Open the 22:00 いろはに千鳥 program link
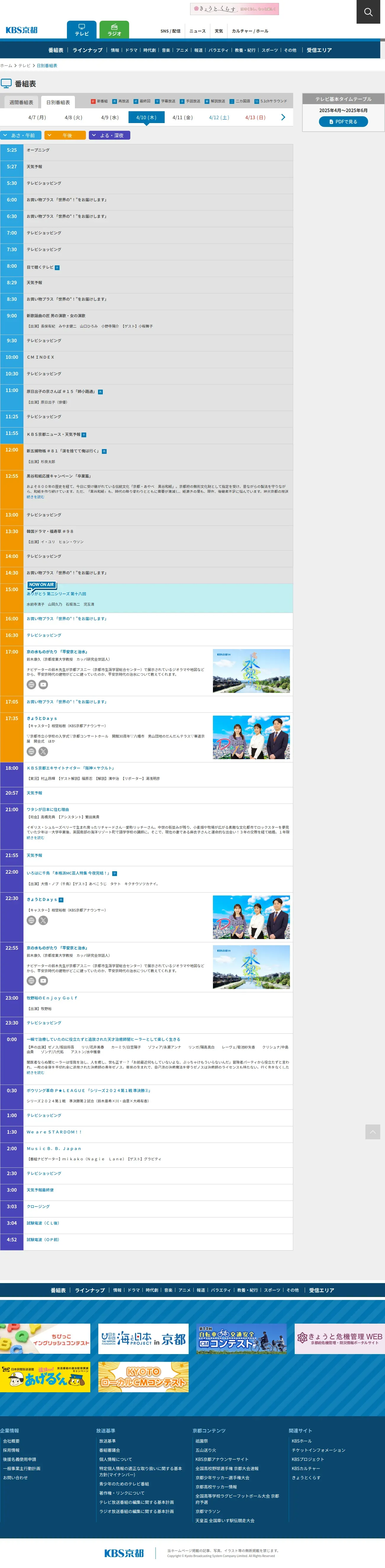 pyautogui.click(x=68, y=873)
